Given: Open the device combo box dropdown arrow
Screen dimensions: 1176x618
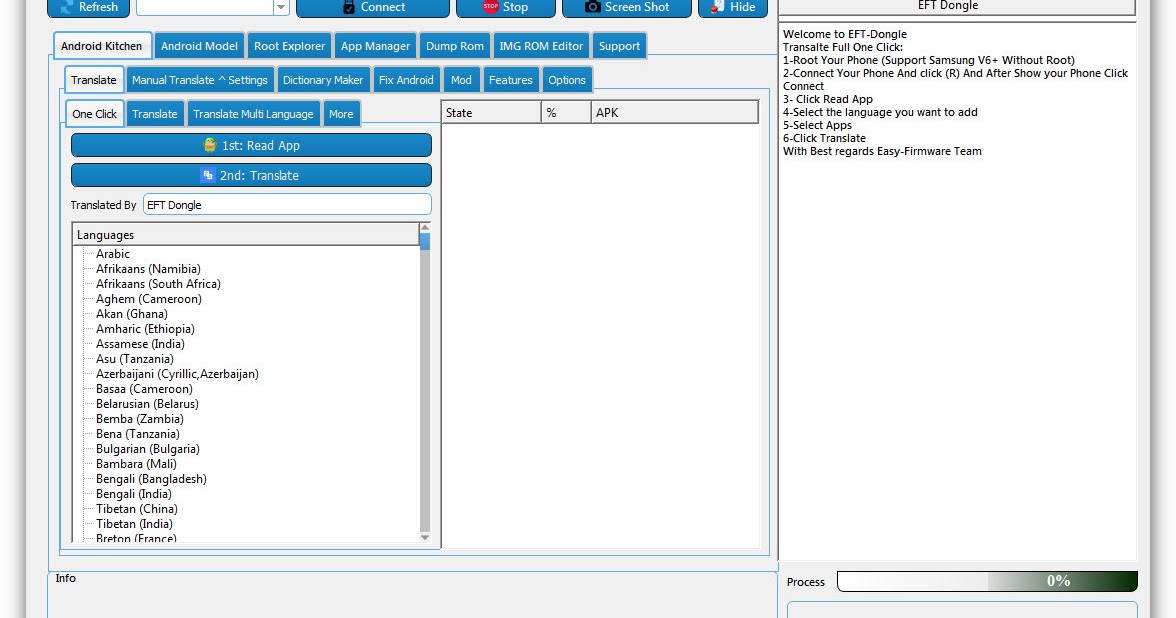Looking at the screenshot, I should pos(280,8).
